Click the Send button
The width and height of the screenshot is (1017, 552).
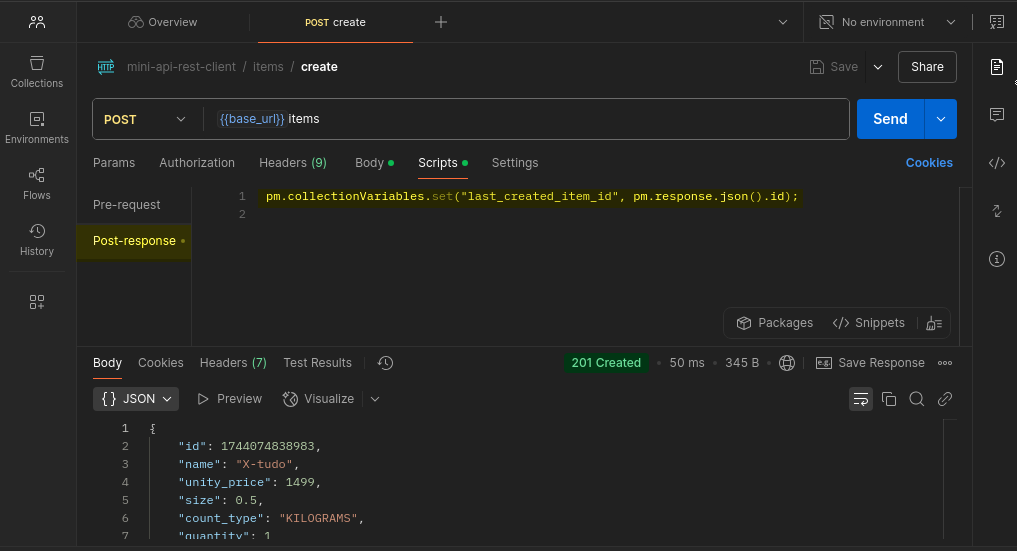(x=889, y=119)
